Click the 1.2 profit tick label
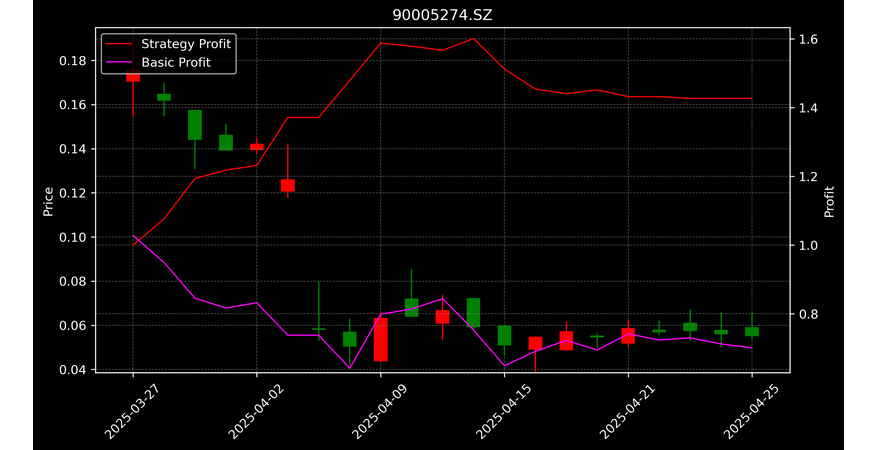This screenshot has width=878, height=450. (x=807, y=177)
